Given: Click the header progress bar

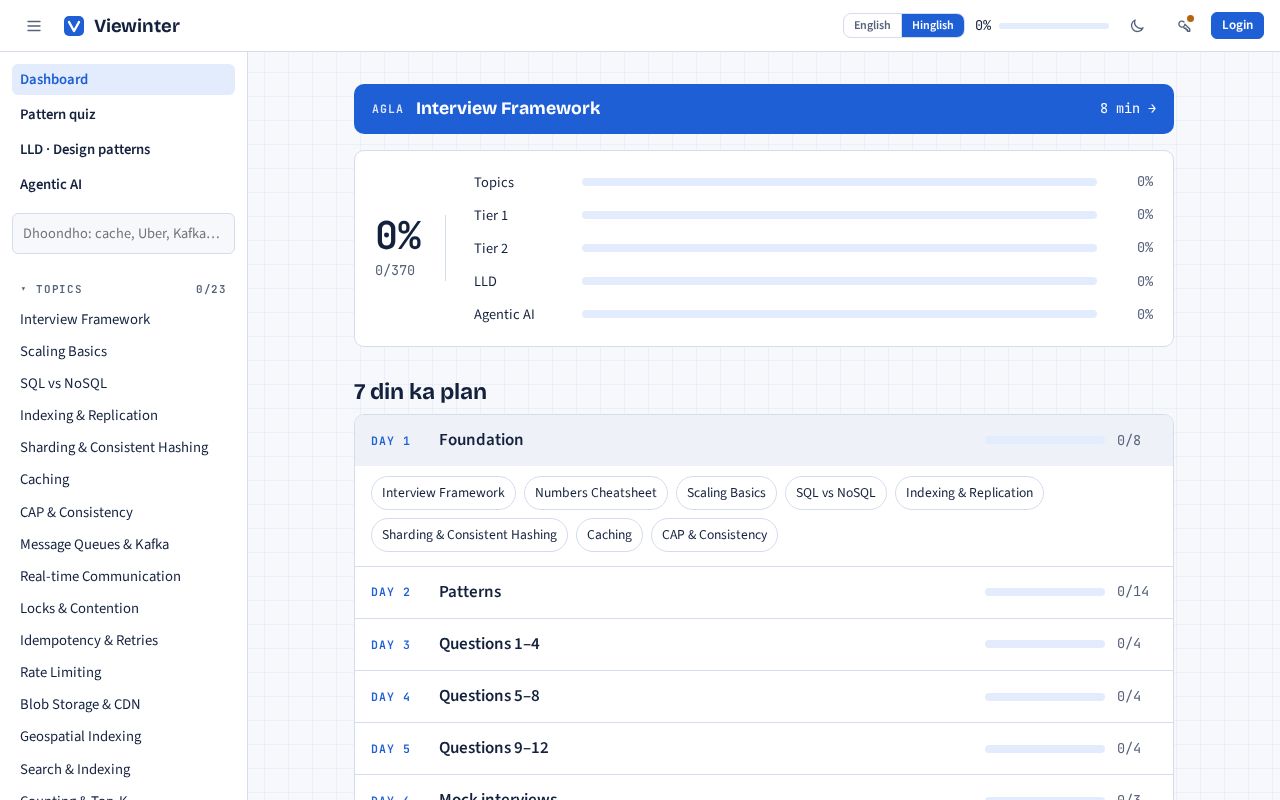Looking at the screenshot, I should (x=1054, y=26).
